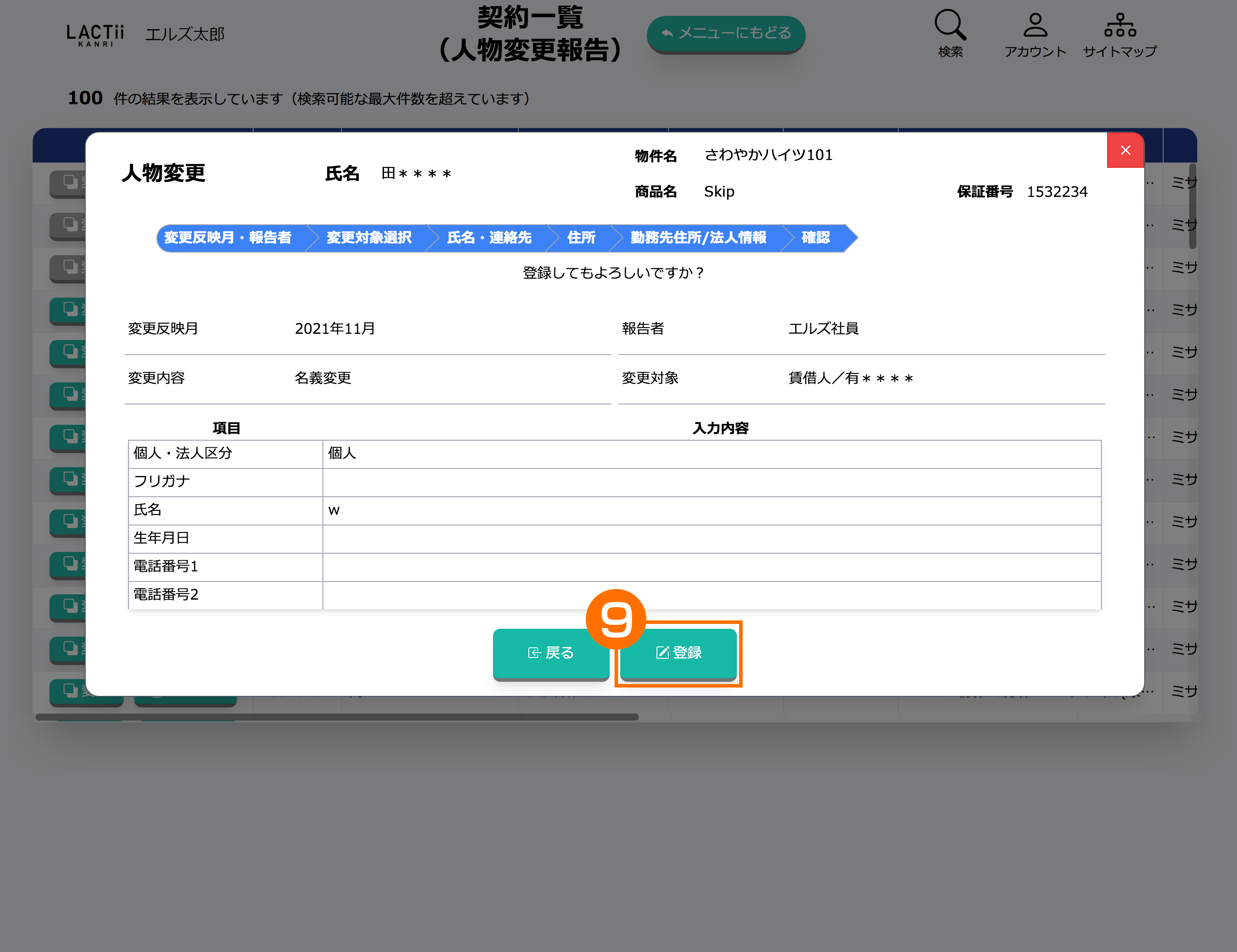This screenshot has width=1237, height=952.
Task: Click the 戻る back button
Action: pyautogui.click(x=550, y=653)
